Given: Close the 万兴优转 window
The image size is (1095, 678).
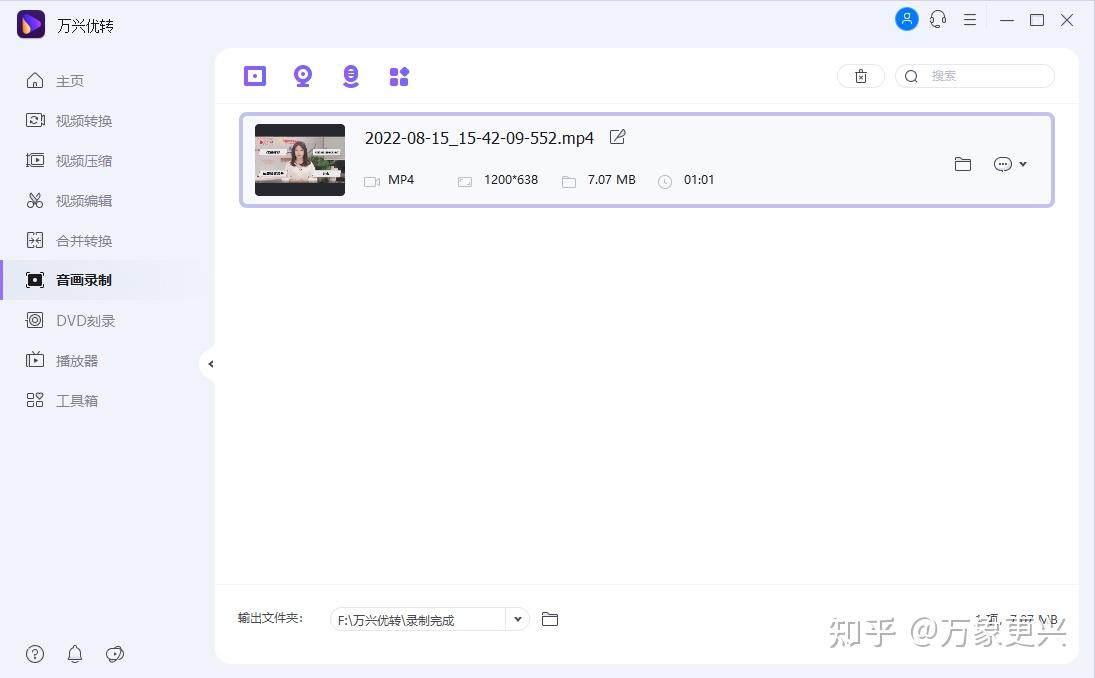Looking at the screenshot, I should pos(1067,20).
